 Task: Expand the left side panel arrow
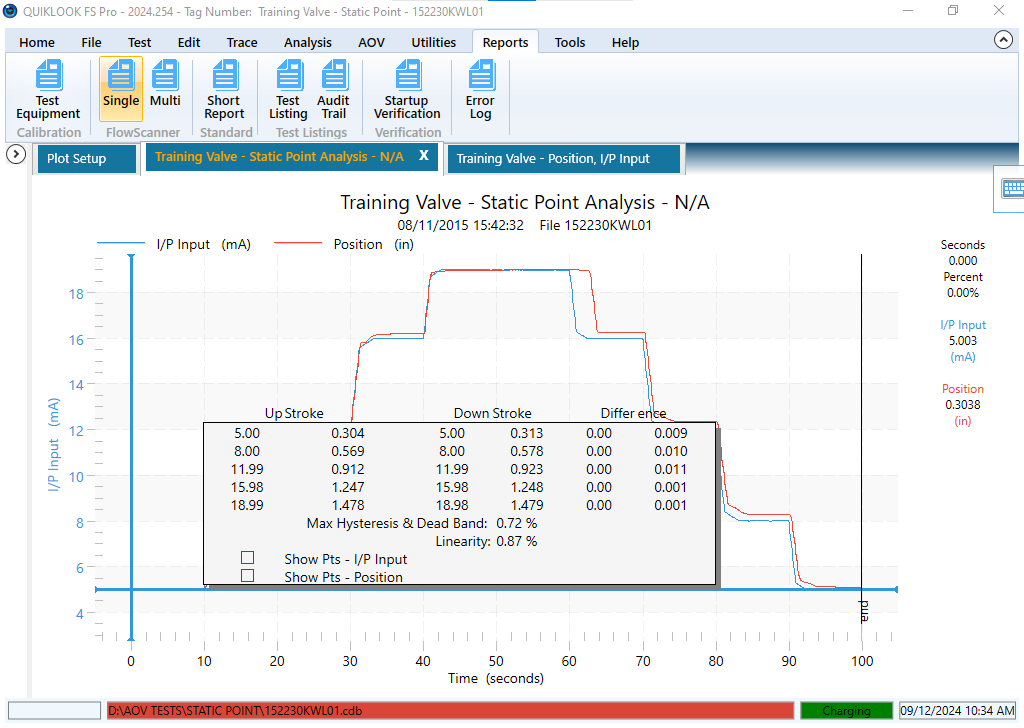point(15,155)
